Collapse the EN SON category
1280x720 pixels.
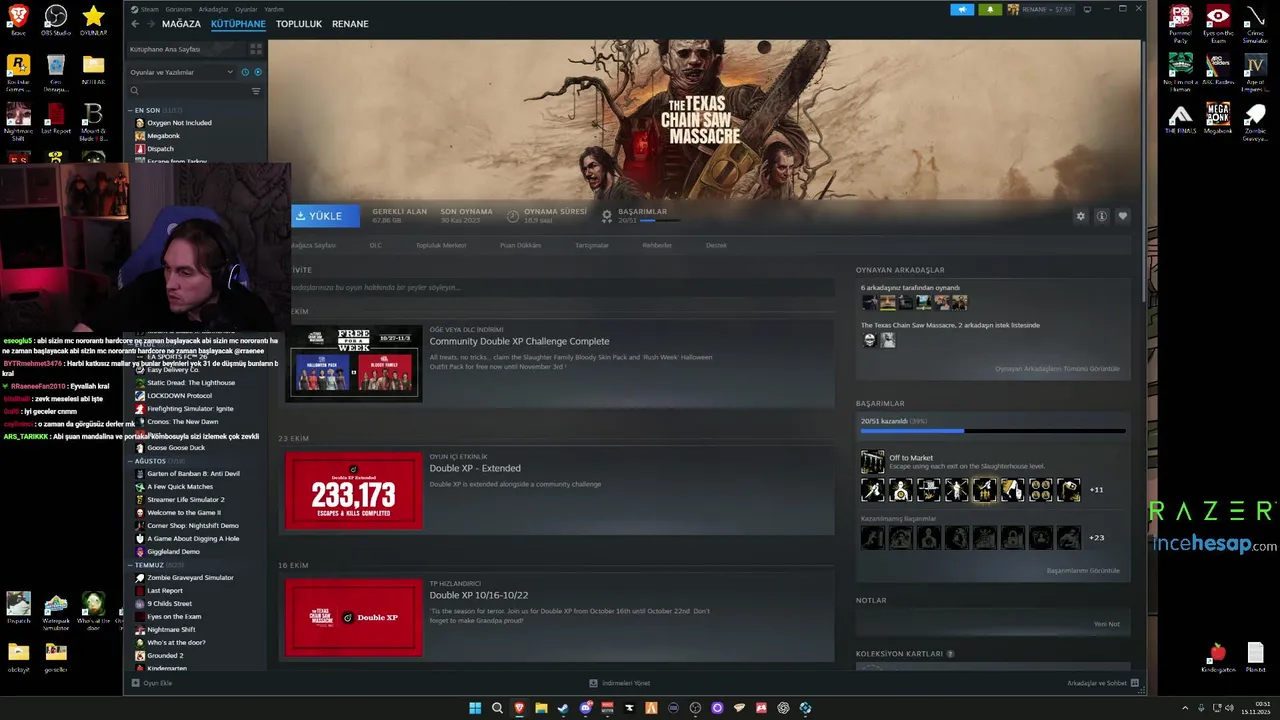point(130,110)
